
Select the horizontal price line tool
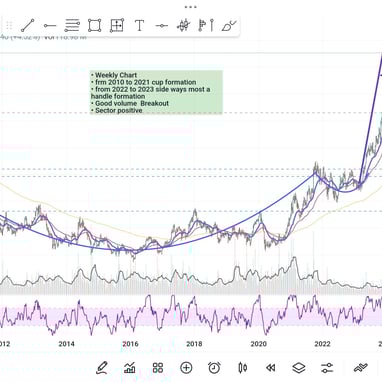(x=162, y=26)
